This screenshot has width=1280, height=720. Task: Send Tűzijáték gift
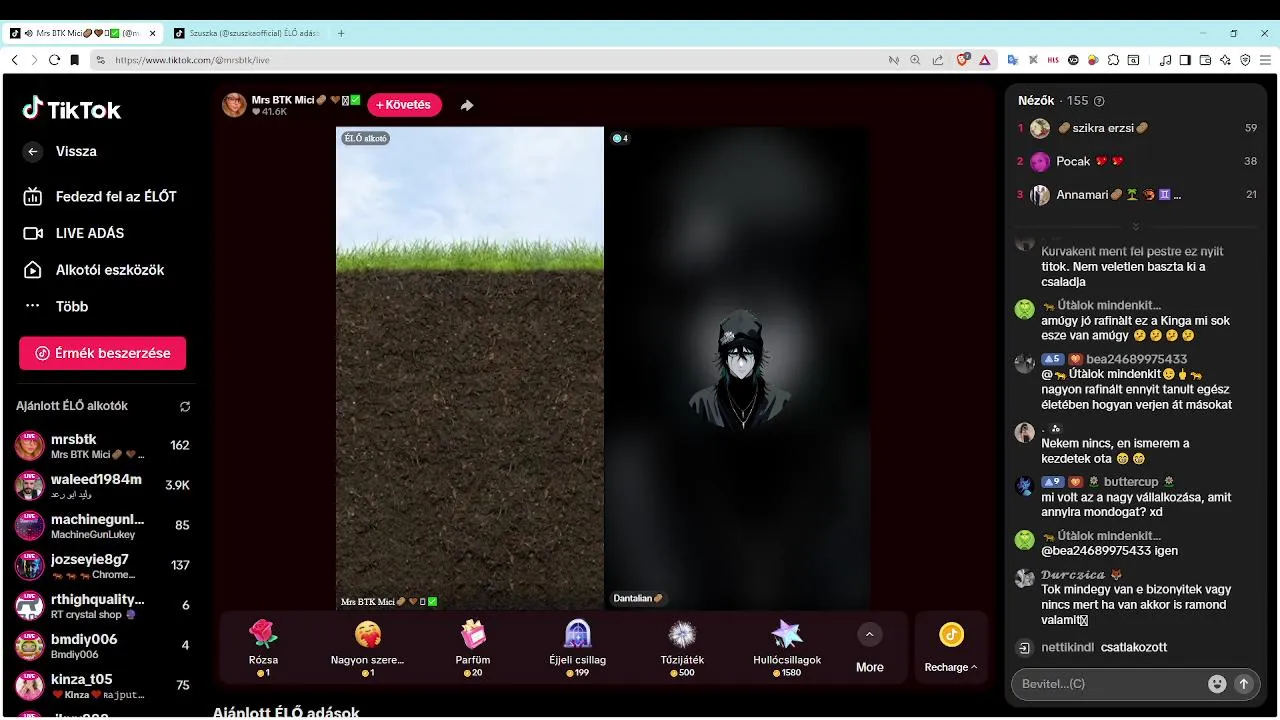click(x=683, y=647)
